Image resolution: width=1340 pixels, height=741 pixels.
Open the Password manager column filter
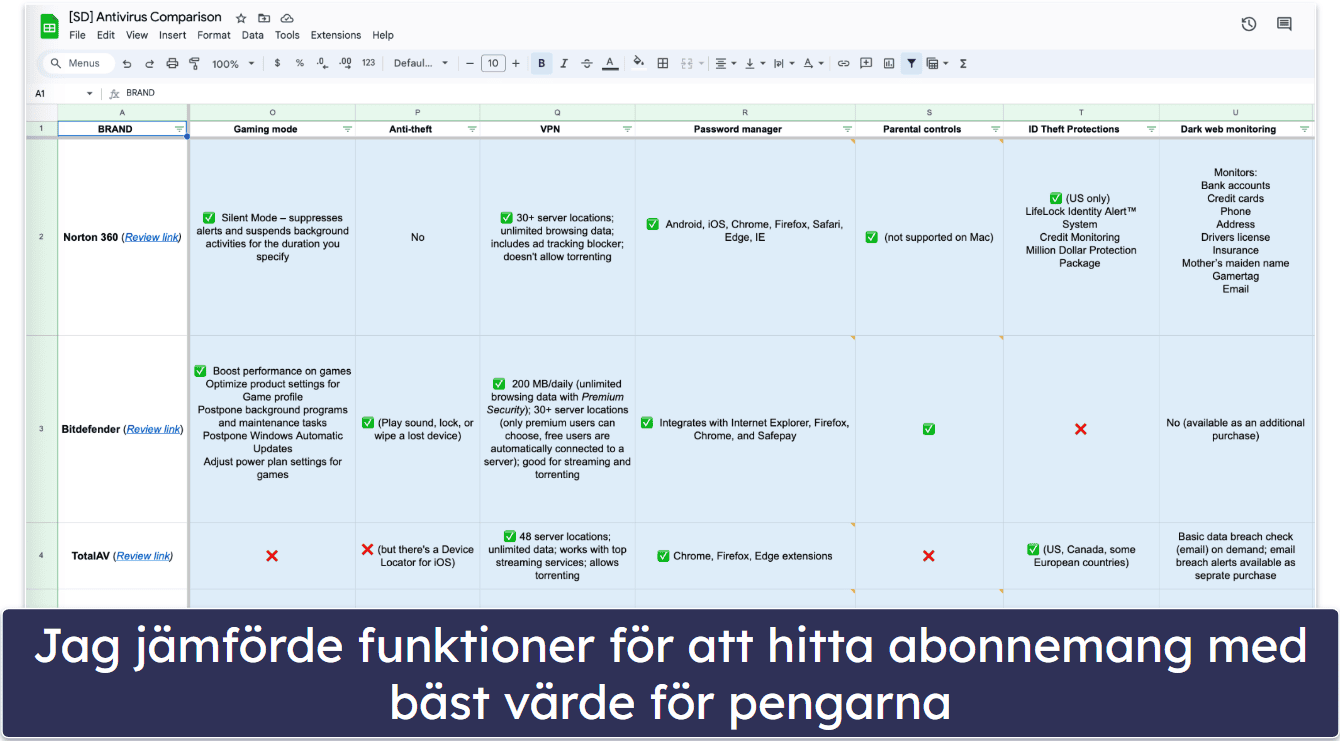[x=847, y=129]
